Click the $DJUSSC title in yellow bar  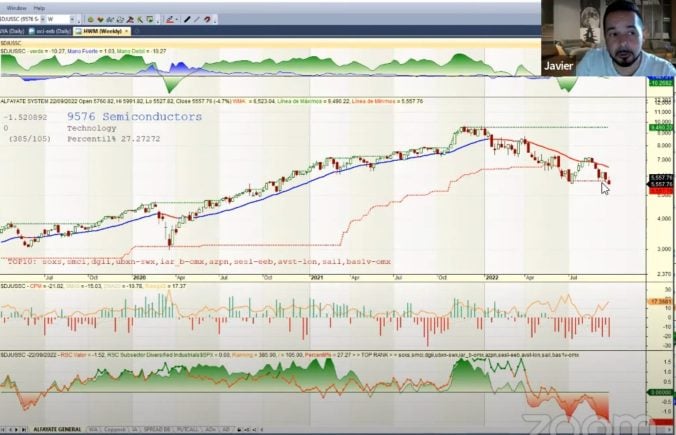[x=11, y=43]
